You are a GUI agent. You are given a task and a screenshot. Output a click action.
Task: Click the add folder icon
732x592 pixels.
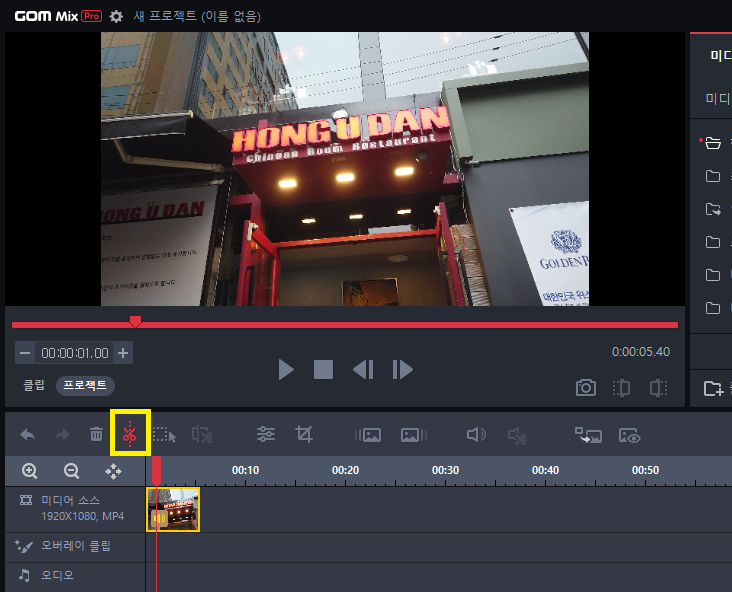(x=713, y=388)
